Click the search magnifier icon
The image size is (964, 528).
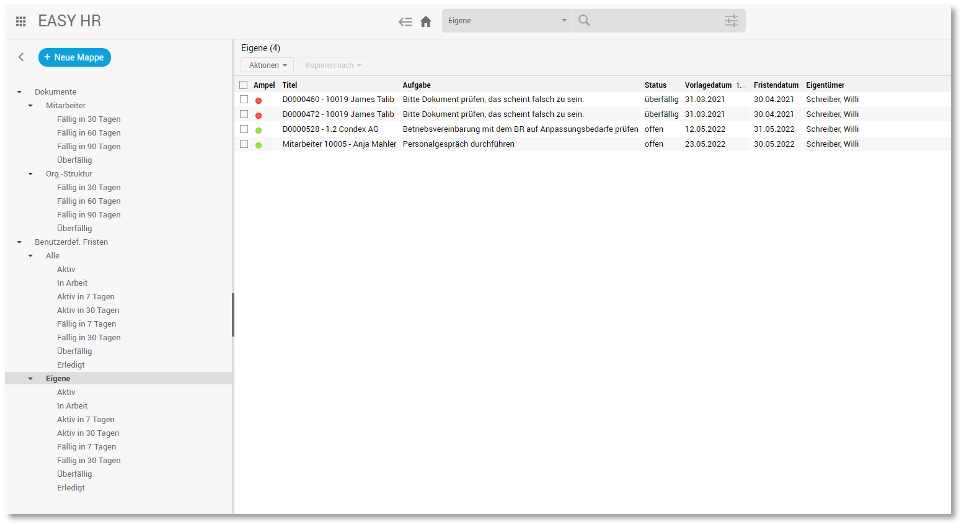[584, 21]
